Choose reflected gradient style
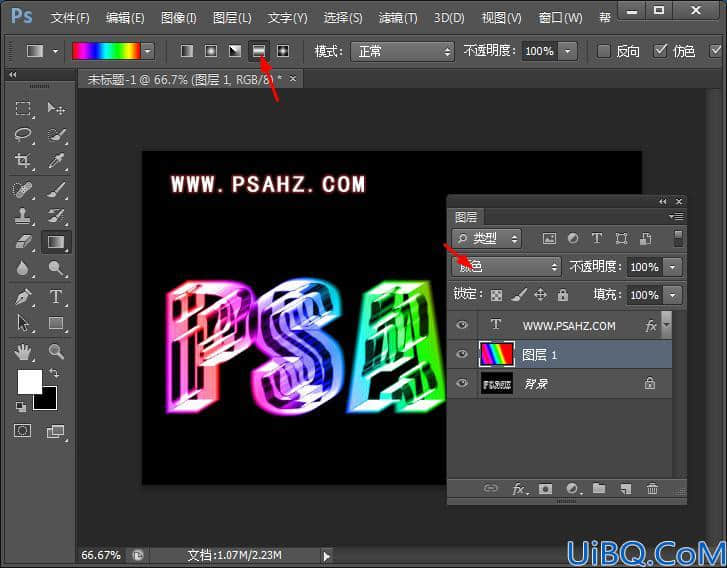 pos(259,51)
